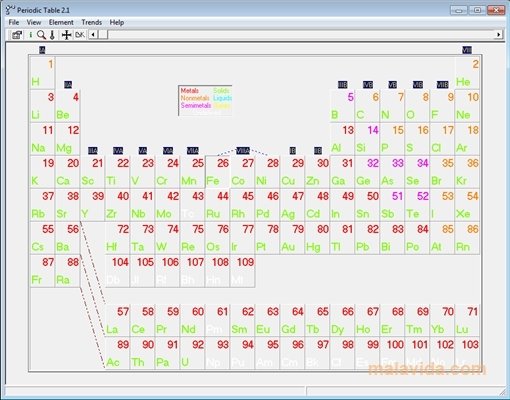Select Oxygen (O) element 8

pos(417,106)
